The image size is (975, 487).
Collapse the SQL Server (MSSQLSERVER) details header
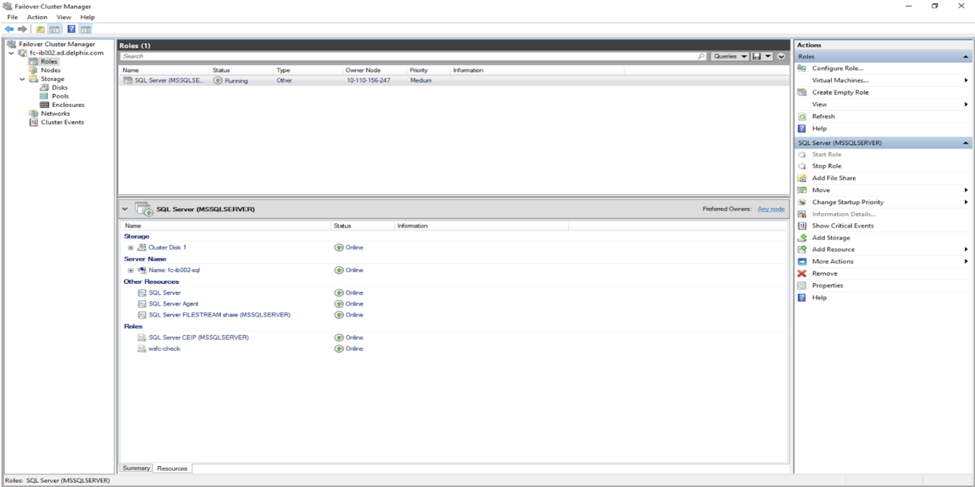pyautogui.click(x=125, y=210)
